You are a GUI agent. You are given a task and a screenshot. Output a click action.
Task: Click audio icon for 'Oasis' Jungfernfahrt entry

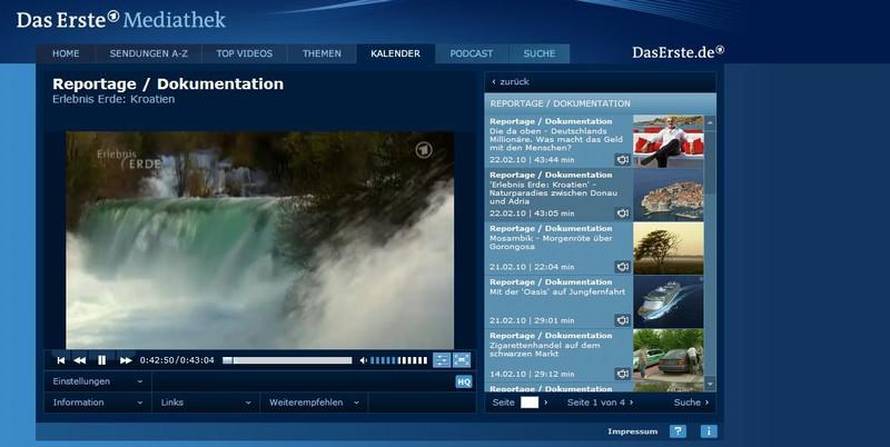[623, 321]
